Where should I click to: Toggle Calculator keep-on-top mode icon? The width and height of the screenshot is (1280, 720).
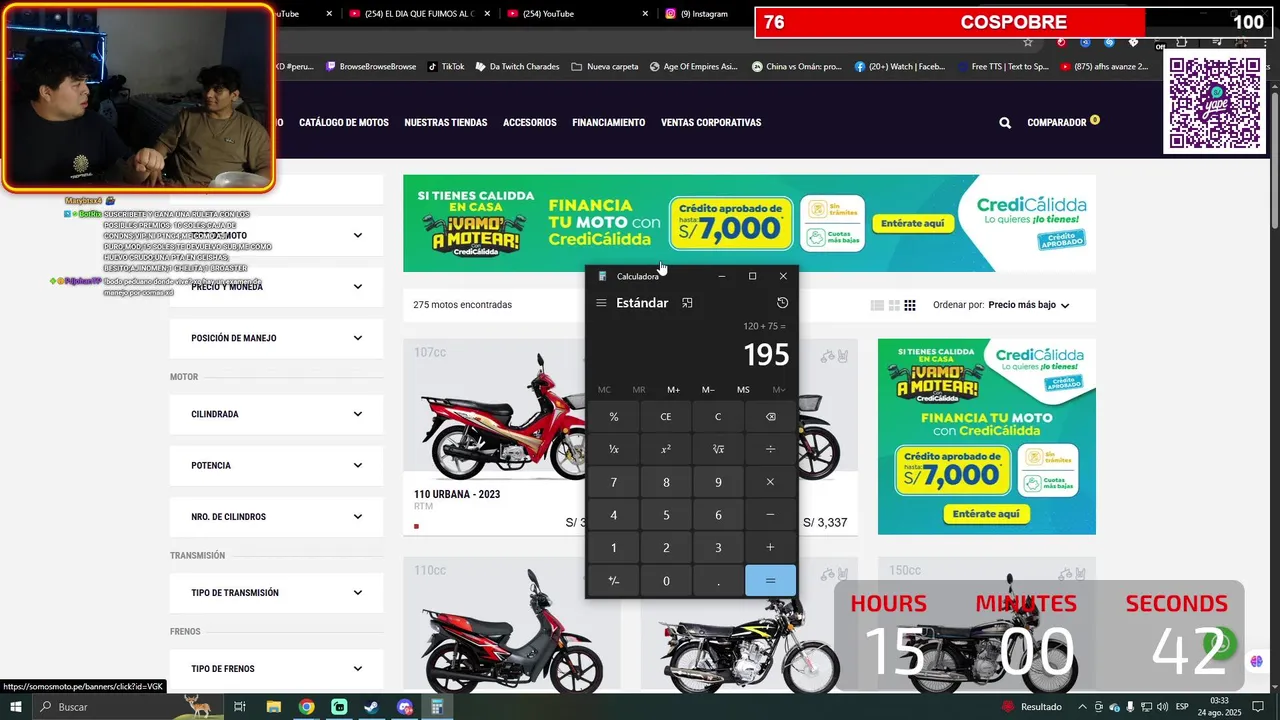click(x=687, y=303)
